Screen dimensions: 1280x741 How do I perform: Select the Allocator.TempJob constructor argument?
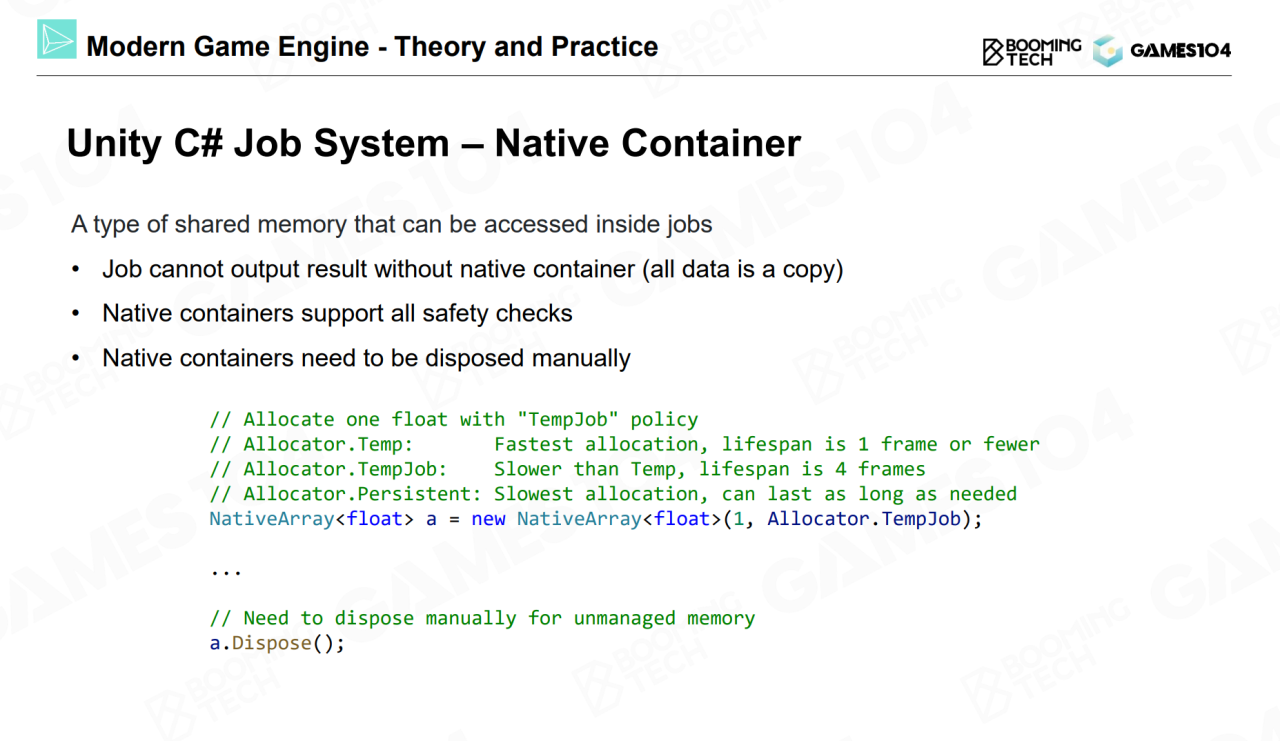click(x=863, y=519)
